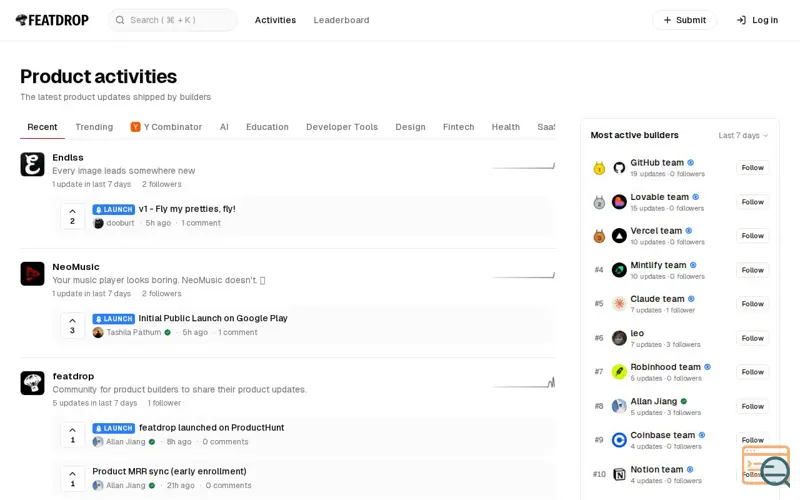Open GitHub team profile name

coord(657,163)
